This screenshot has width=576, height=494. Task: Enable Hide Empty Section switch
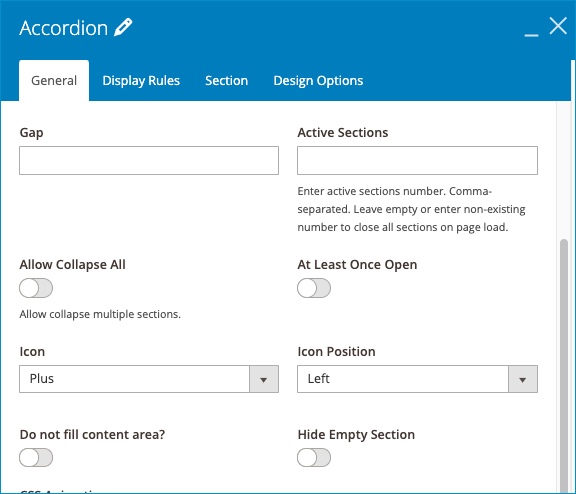click(314, 457)
